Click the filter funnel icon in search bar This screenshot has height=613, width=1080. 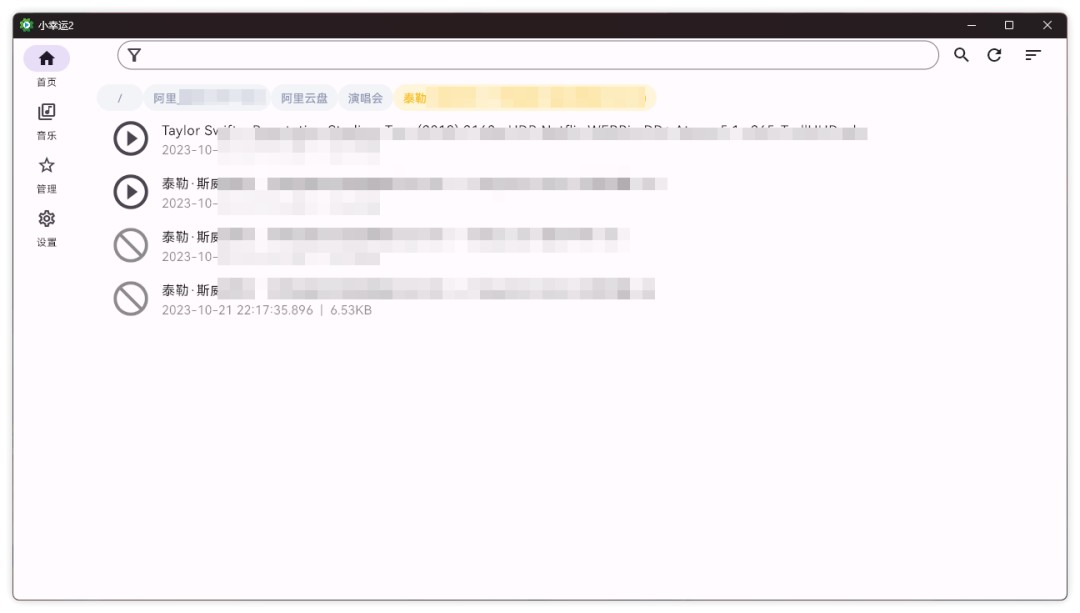click(134, 55)
